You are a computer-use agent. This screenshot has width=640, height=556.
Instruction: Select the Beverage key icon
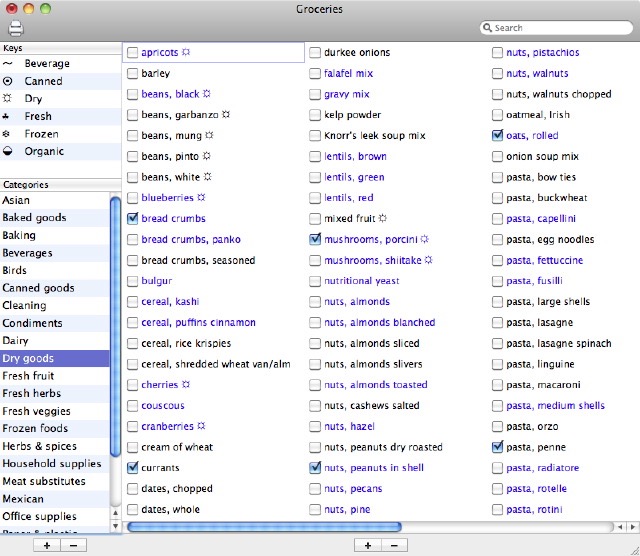(x=8, y=63)
